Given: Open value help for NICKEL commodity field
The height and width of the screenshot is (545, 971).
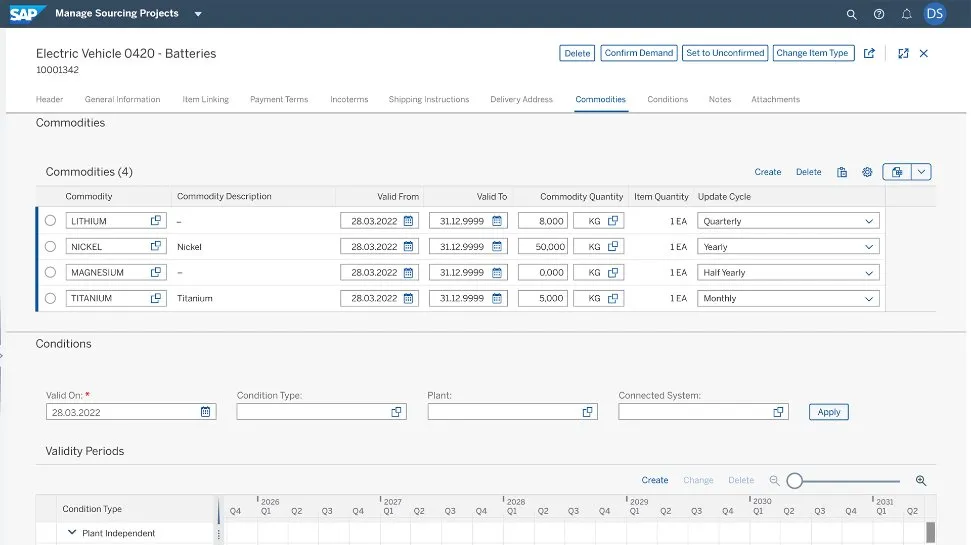Looking at the screenshot, I should tap(156, 246).
